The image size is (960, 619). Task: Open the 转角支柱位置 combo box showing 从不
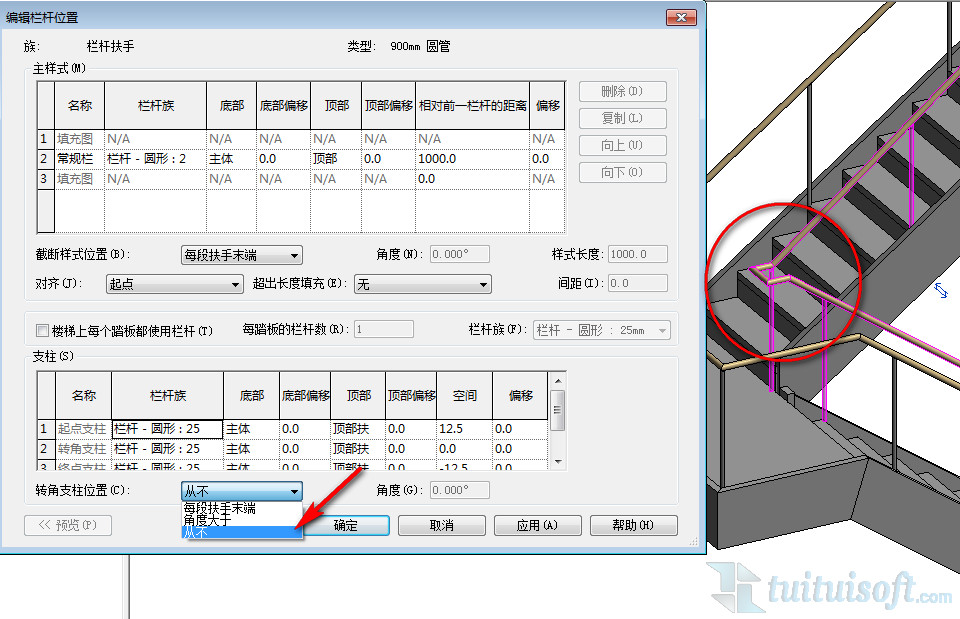[242, 491]
